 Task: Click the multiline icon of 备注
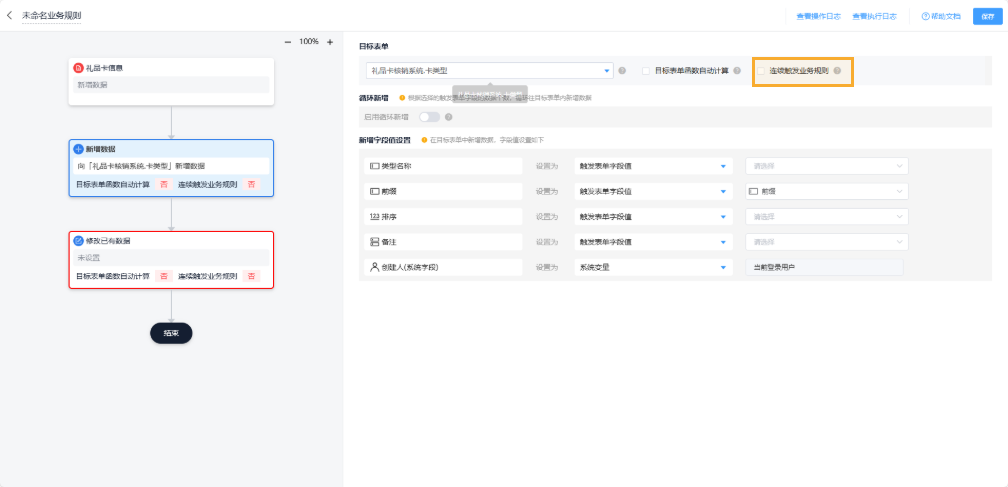point(374,242)
